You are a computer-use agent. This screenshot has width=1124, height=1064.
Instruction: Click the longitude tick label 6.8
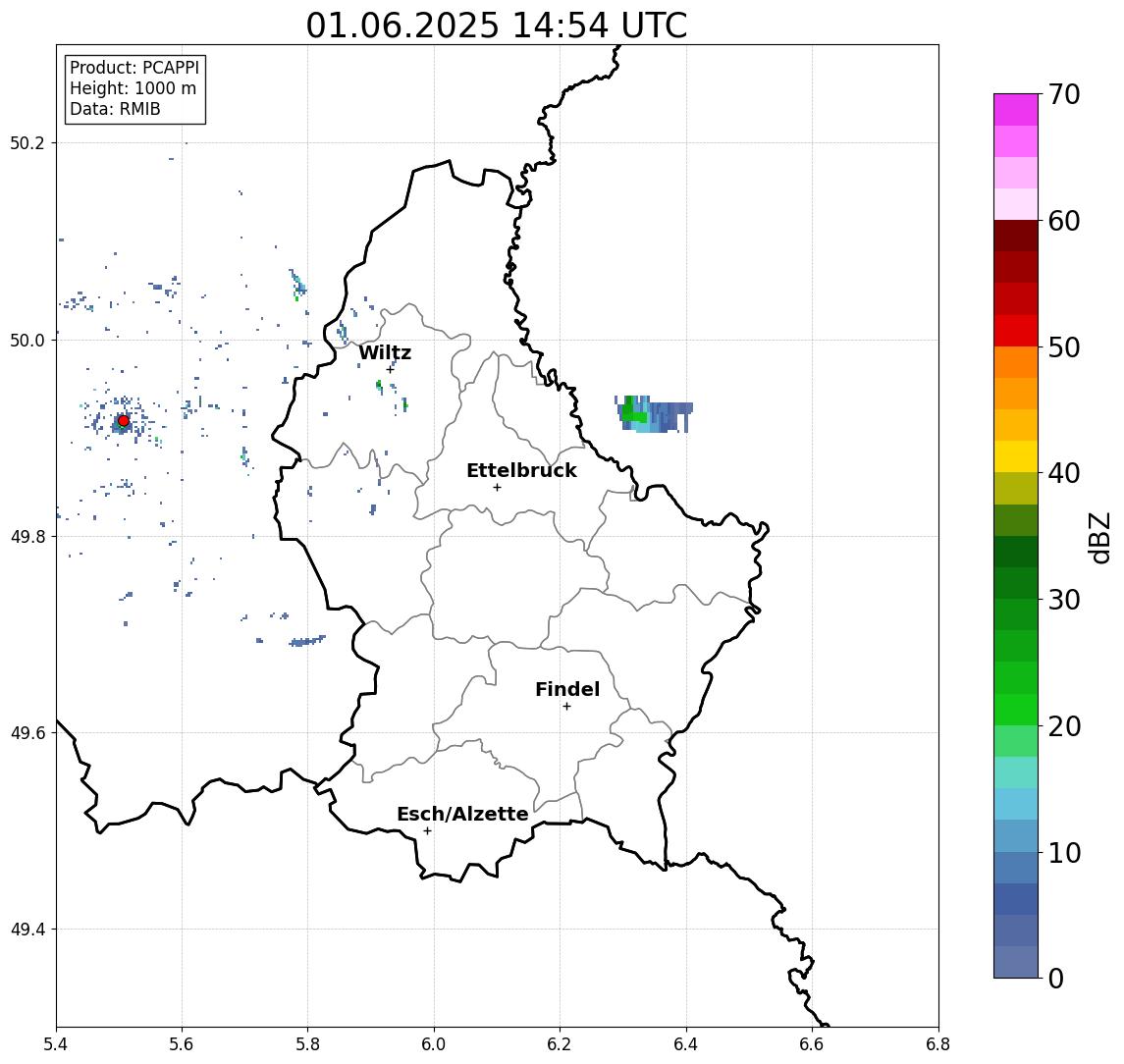[938, 1044]
